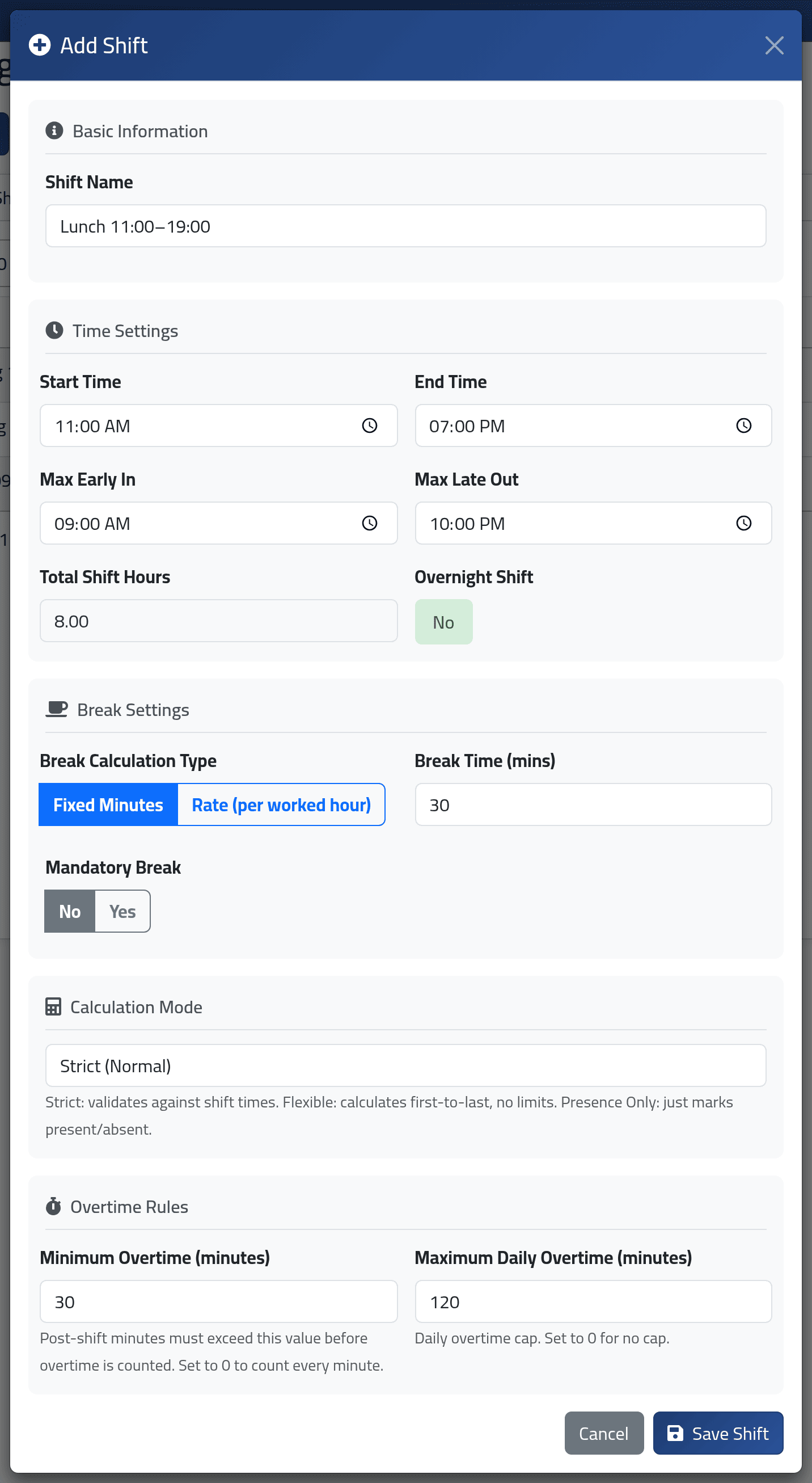Edit the Shift Name field
This screenshot has width=812, height=1483.
pyautogui.click(x=405, y=226)
